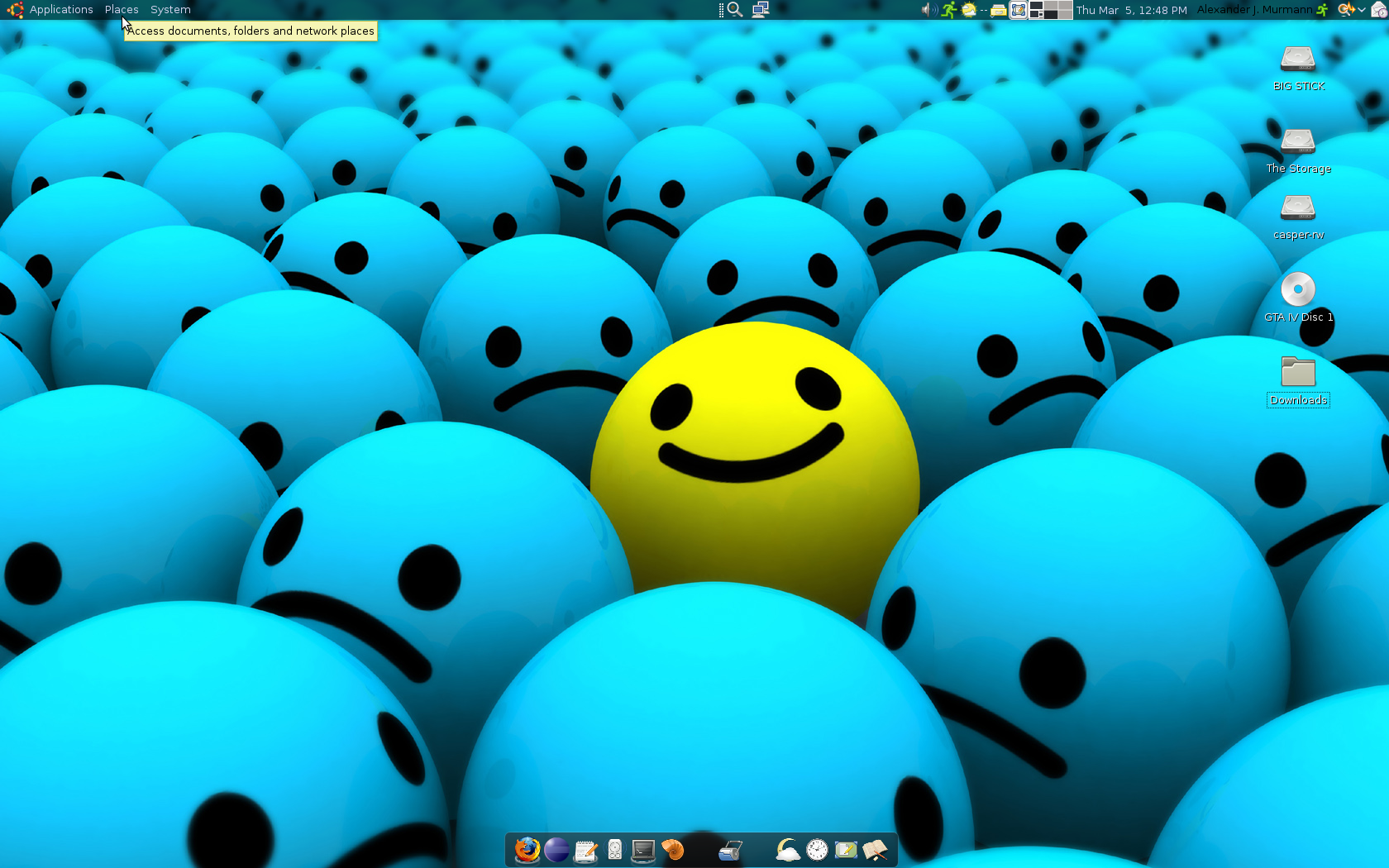The image size is (1389, 868).
Task: Open the Places menu
Action: [122, 10]
